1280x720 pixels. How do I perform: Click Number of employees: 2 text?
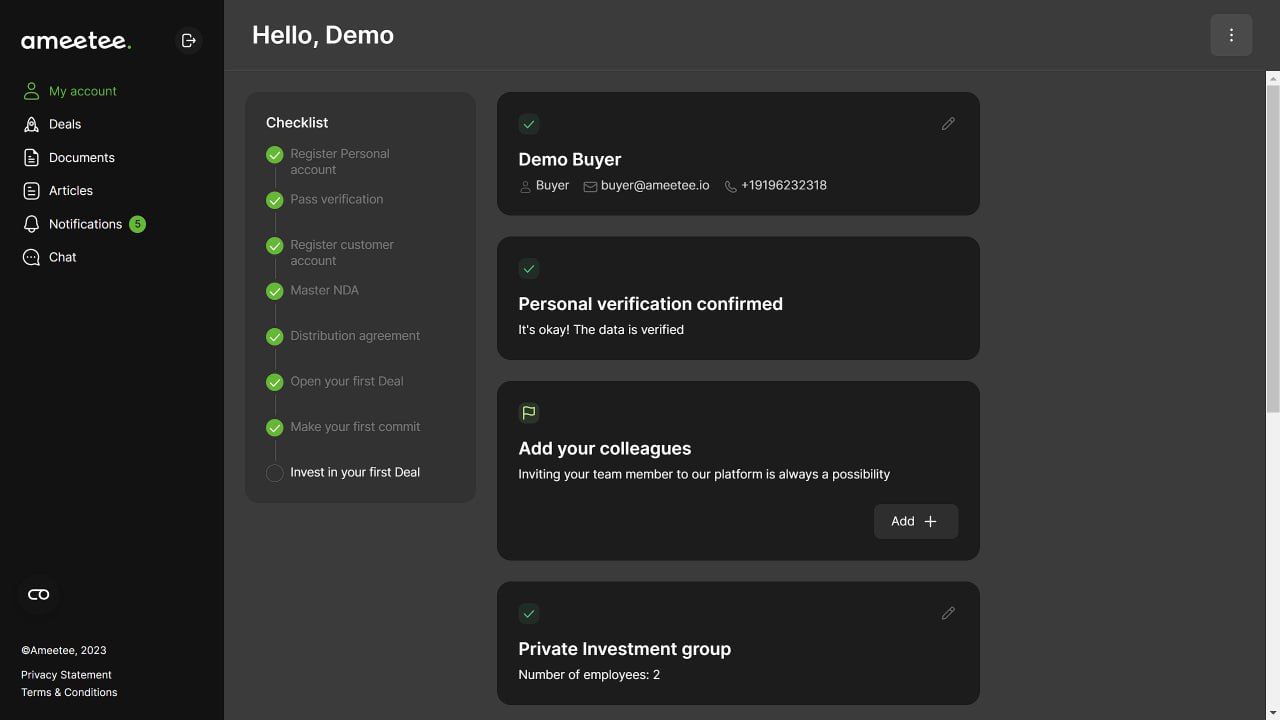tap(589, 675)
